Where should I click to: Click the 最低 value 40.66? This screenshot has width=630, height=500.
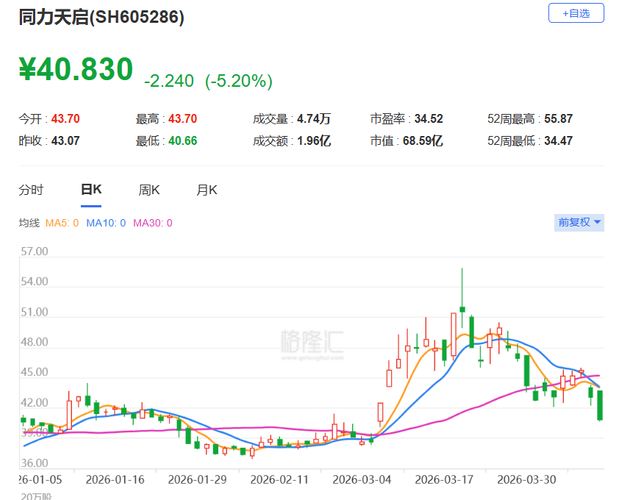click(x=183, y=141)
